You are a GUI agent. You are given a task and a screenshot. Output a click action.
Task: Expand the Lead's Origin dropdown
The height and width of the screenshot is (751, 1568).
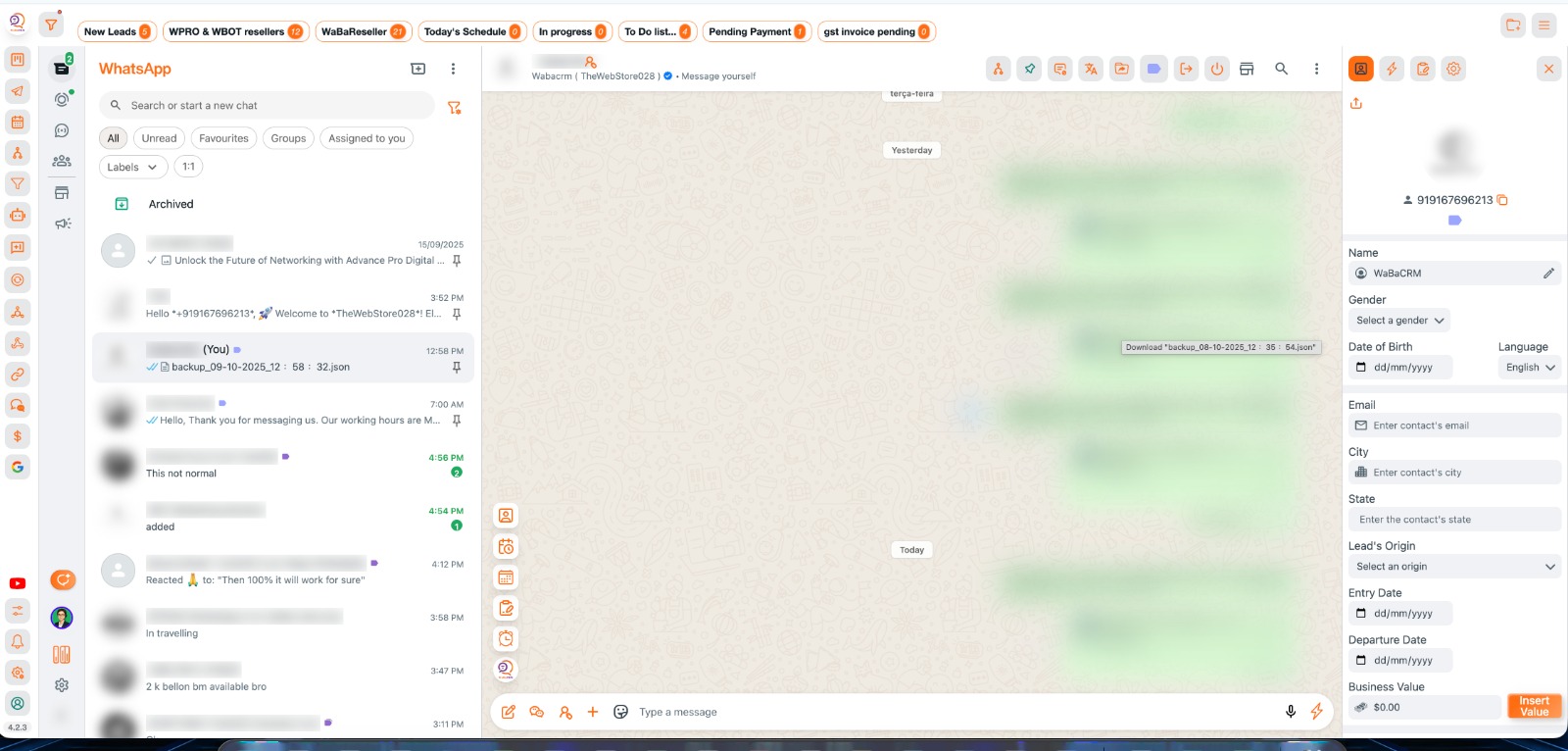(1453, 567)
